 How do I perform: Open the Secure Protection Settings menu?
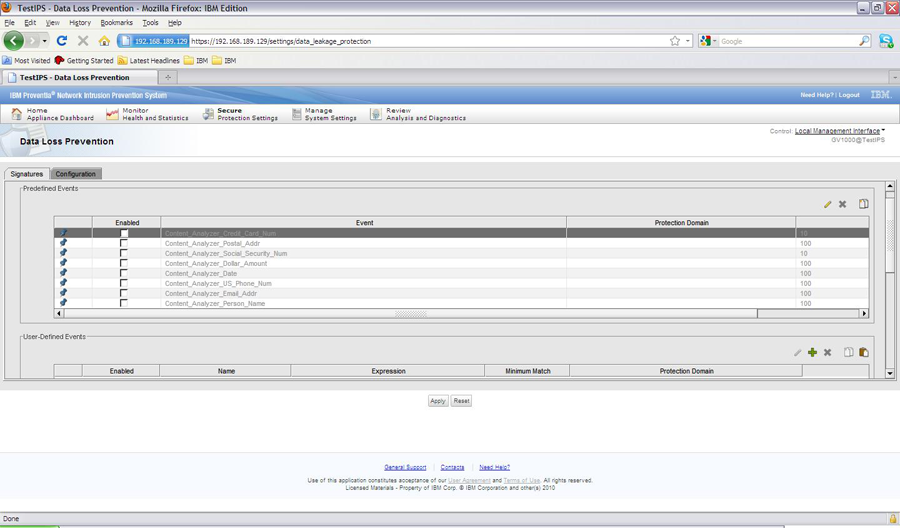(240, 114)
